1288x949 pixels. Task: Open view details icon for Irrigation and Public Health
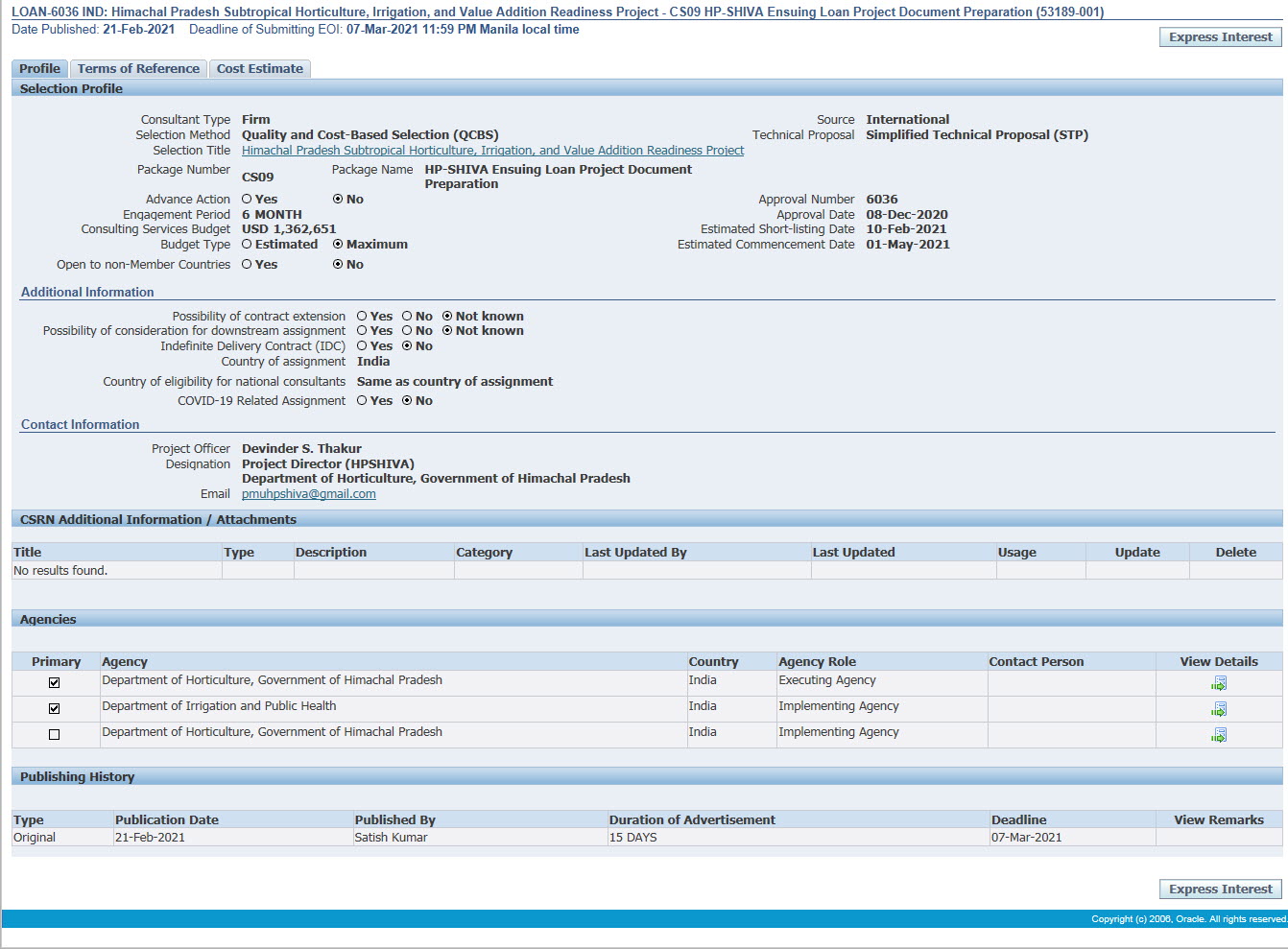pos(1219,709)
